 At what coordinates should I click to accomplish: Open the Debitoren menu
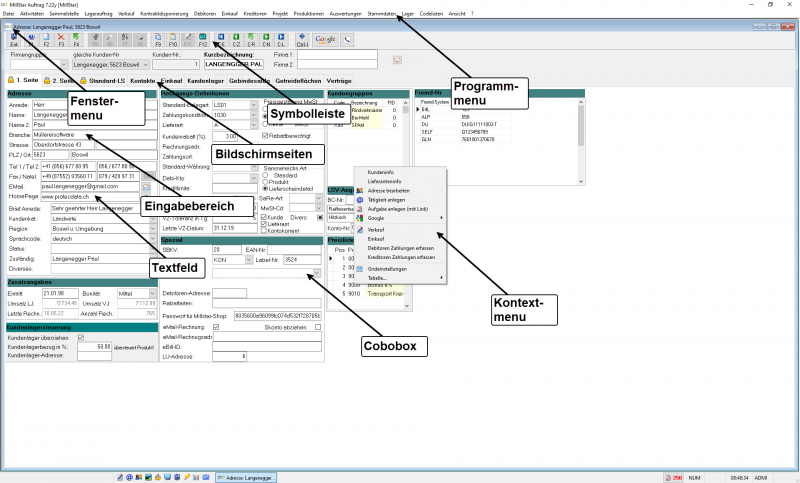click(x=205, y=14)
